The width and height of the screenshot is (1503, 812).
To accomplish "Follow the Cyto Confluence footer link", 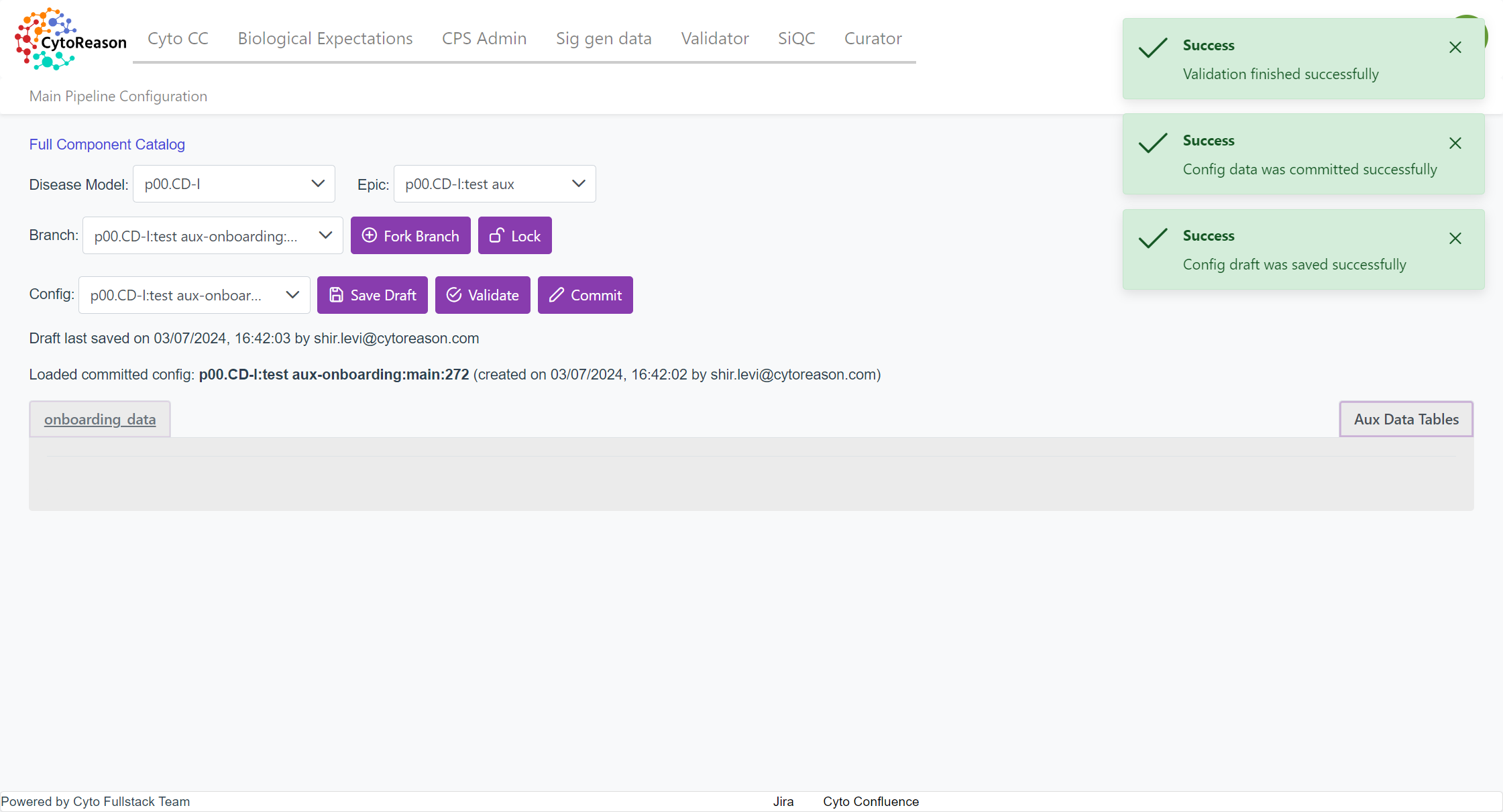I will [871, 802].
